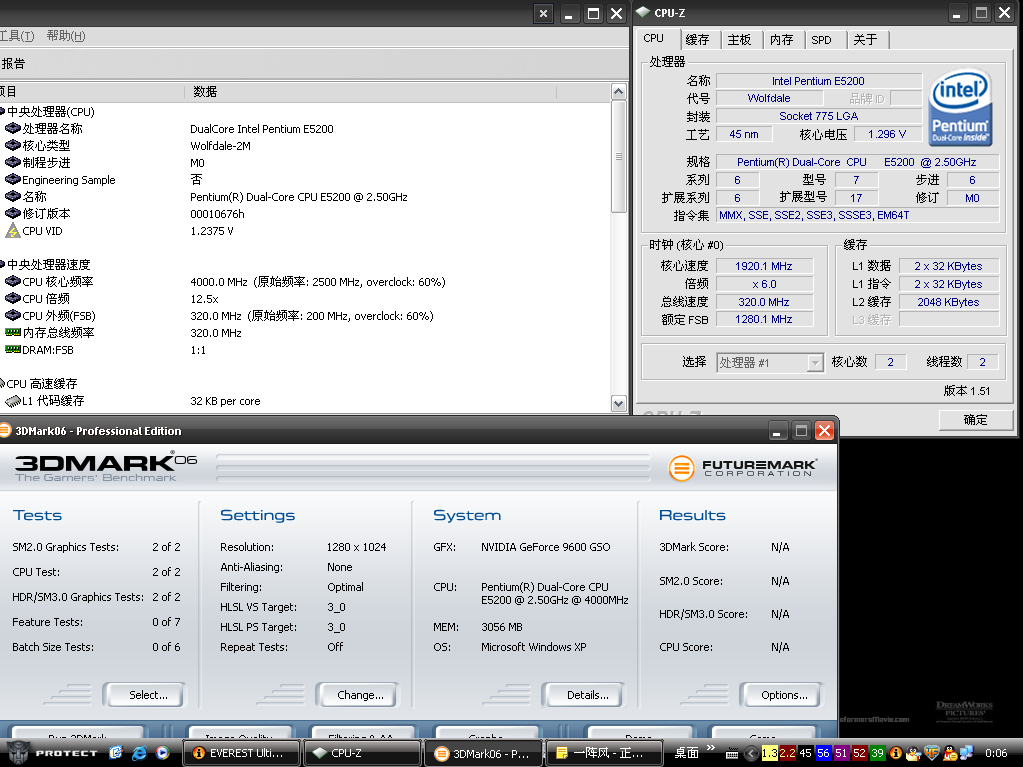
Task: Switch to 3DMark06 taskbar button
Action: click(x=483, y=753)
